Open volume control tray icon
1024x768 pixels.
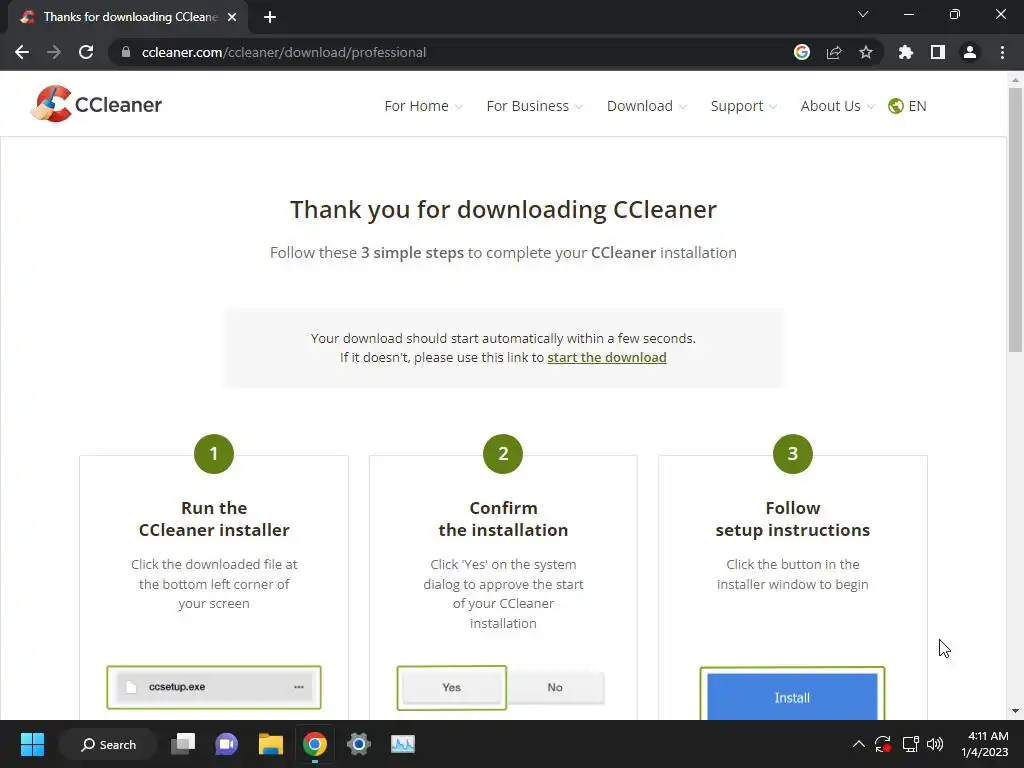coord(935,744)
